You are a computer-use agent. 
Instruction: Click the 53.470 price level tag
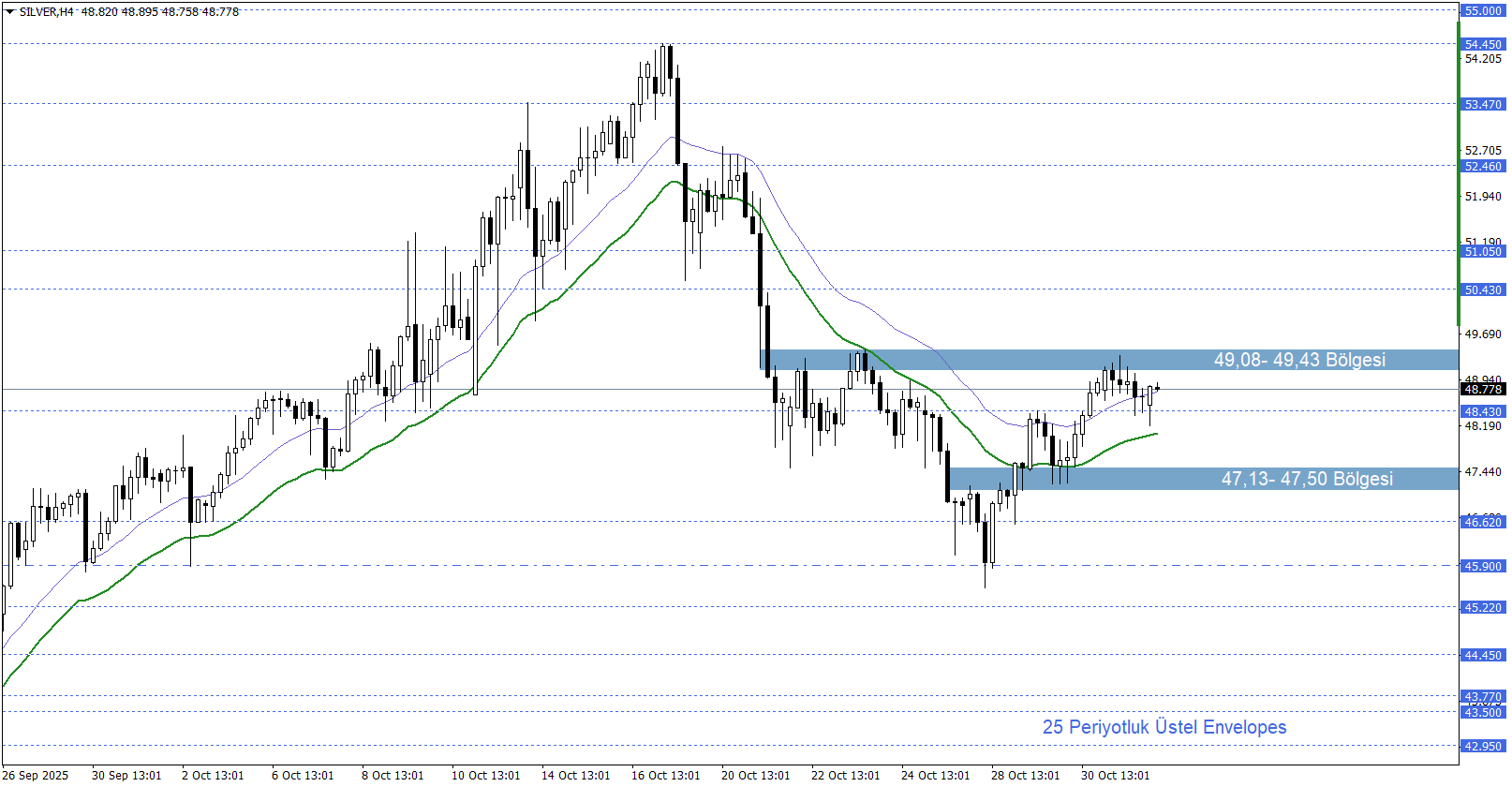1482,104
